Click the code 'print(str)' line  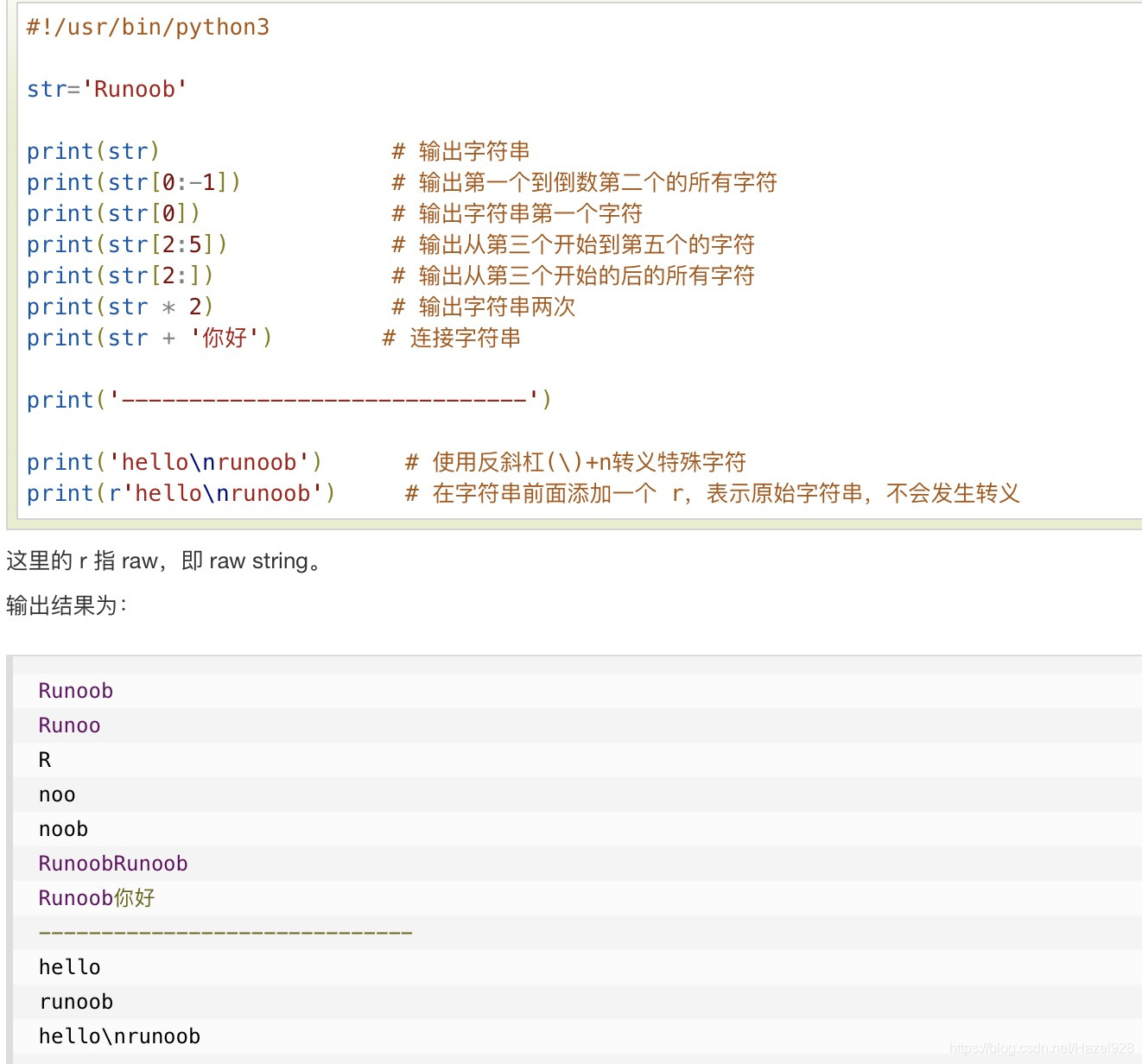tap(93, 151)
